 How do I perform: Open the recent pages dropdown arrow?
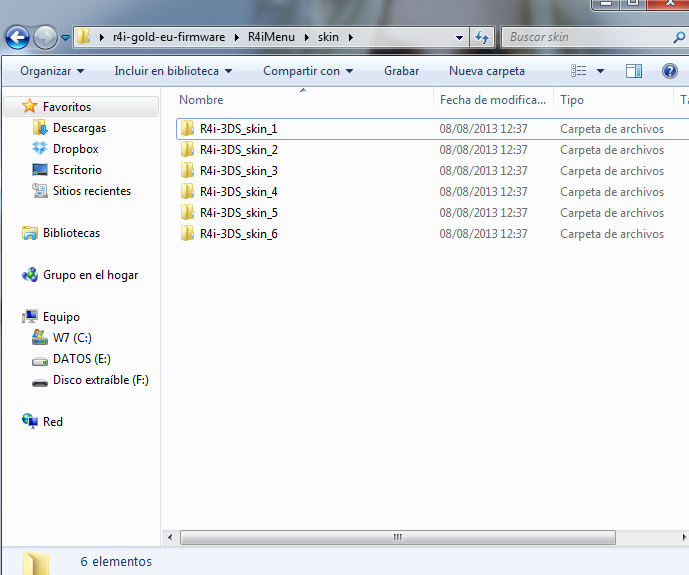[x=65, y=38]
